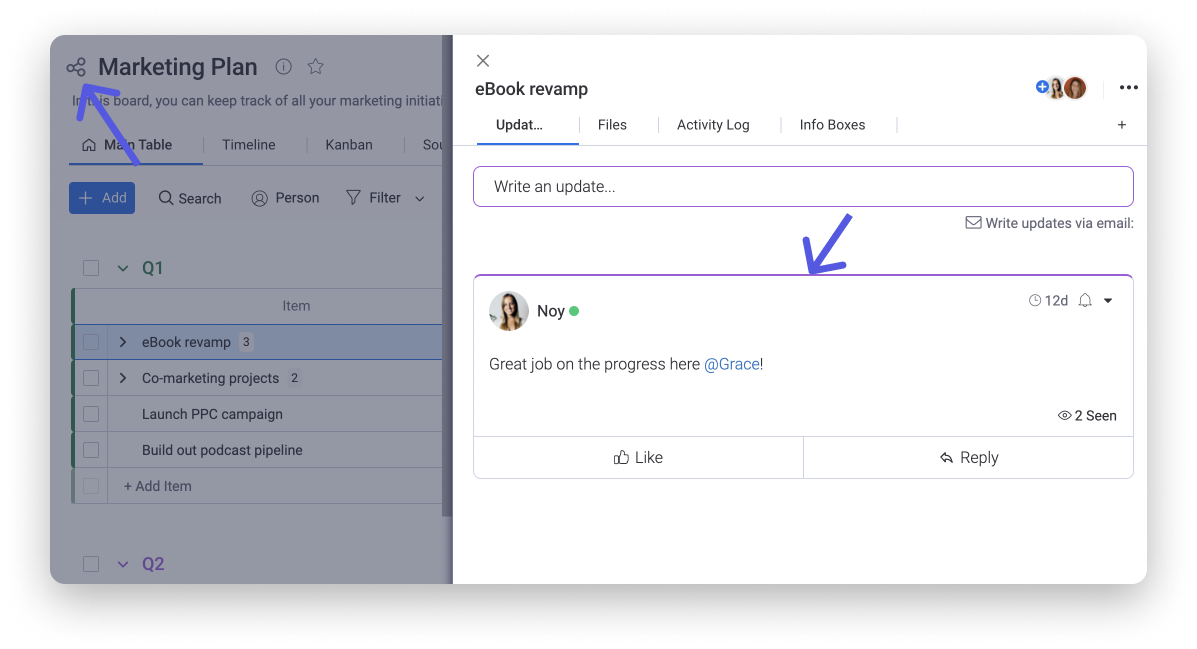The width and height of the screenshot is (1197, 649).
Task: Open the Activity Log tab
Action: (713, 124)
